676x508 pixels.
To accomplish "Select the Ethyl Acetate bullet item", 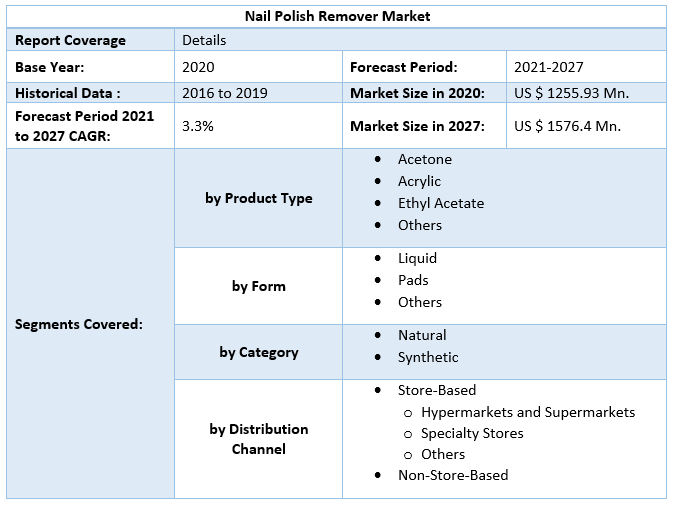I will click(x=440, y=203).
